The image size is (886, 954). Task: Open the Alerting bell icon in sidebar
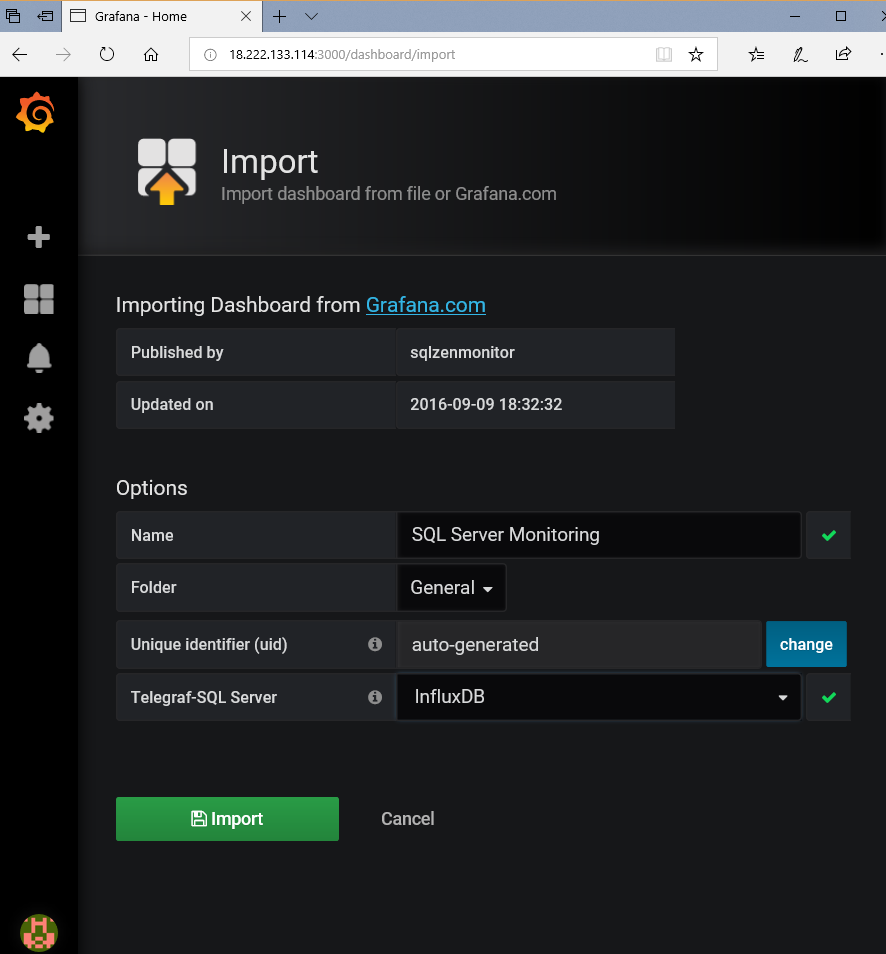click(38, 358)
